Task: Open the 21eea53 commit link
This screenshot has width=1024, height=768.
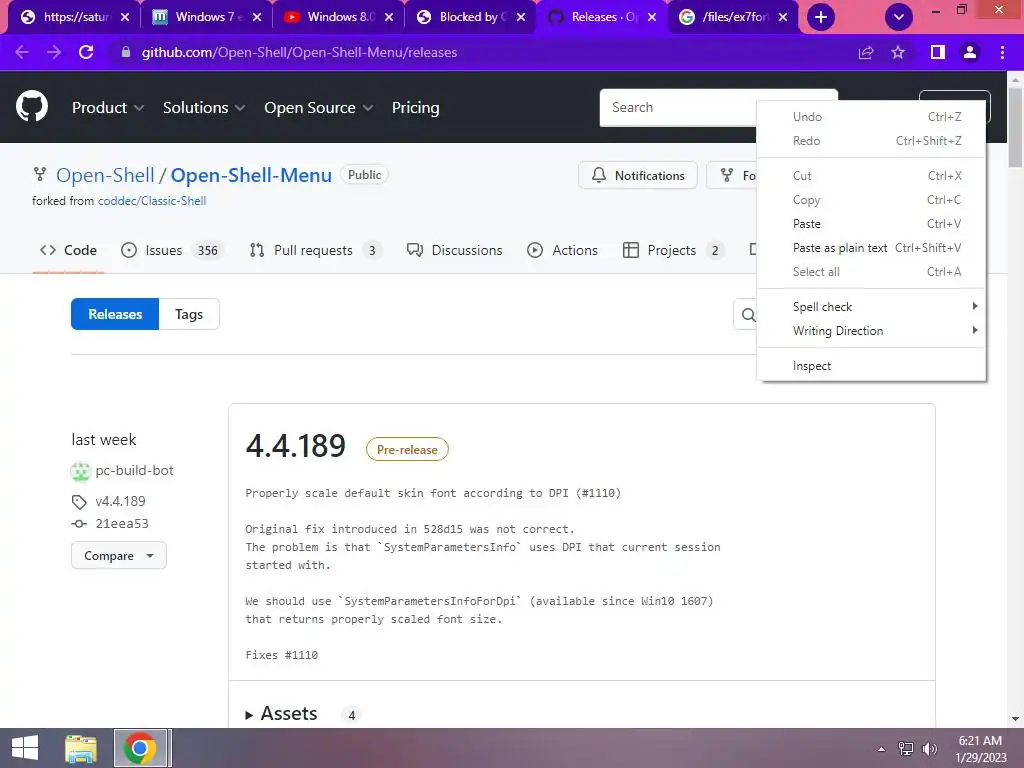Action: coord(121,523)
